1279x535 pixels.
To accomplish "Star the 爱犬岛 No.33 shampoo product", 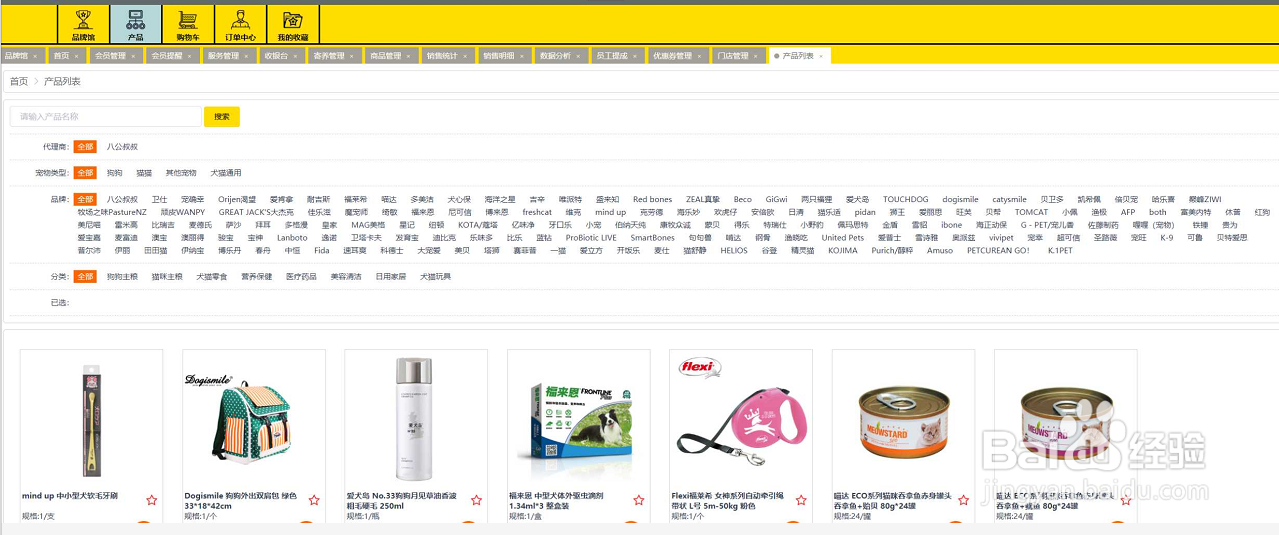I will (x=476, y=500).
